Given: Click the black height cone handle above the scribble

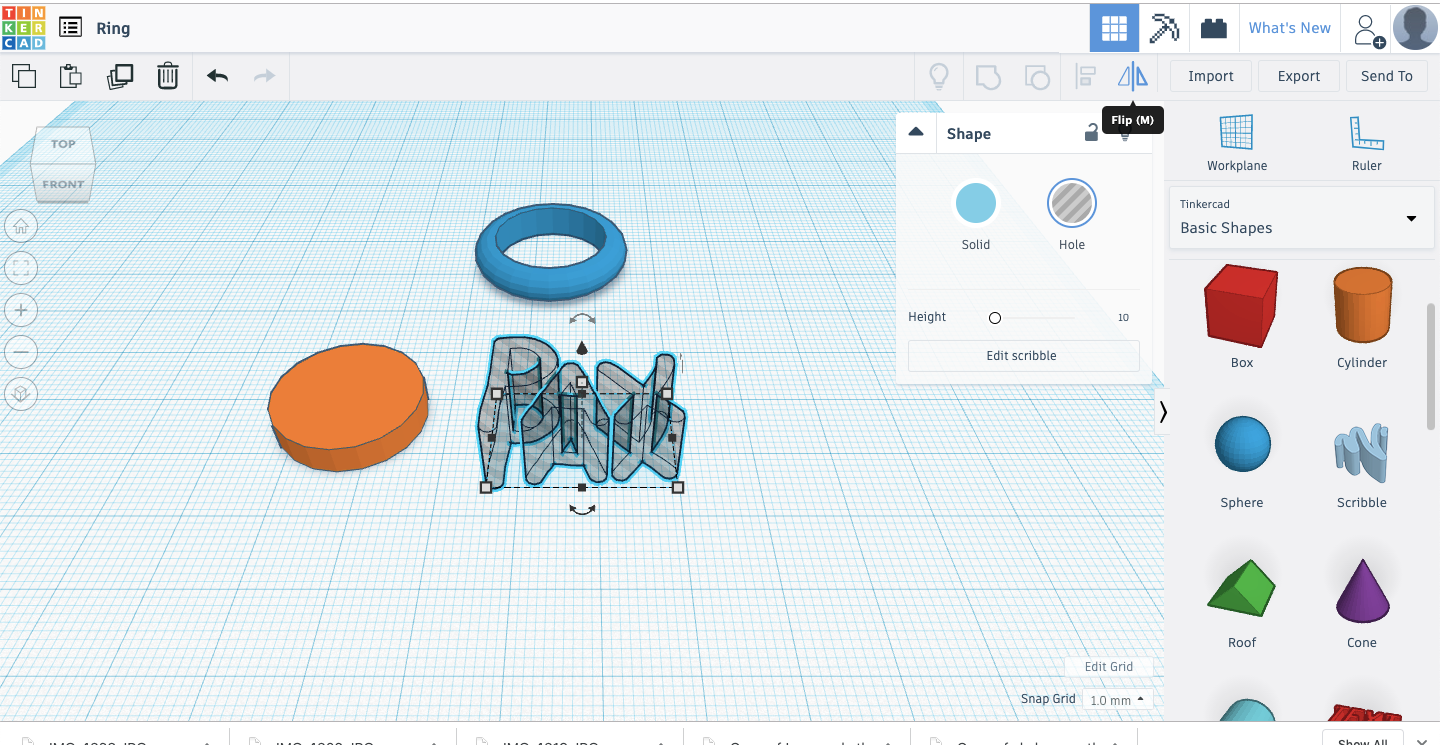Looking at the screenshot, I should 582,347.
